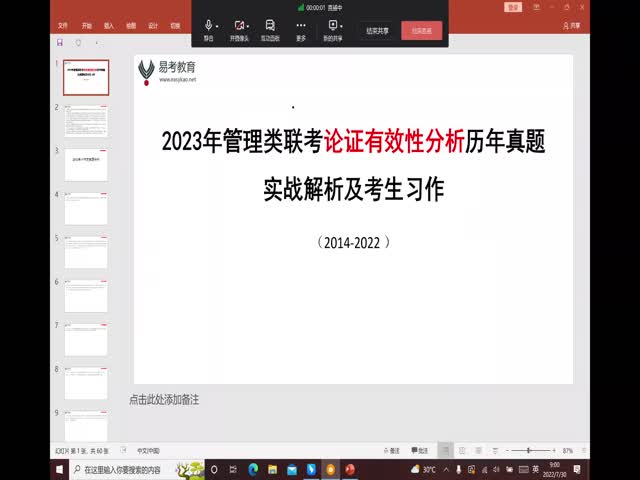
Task: Open the 开始 ribbon tab
Action: coord(87,26)
